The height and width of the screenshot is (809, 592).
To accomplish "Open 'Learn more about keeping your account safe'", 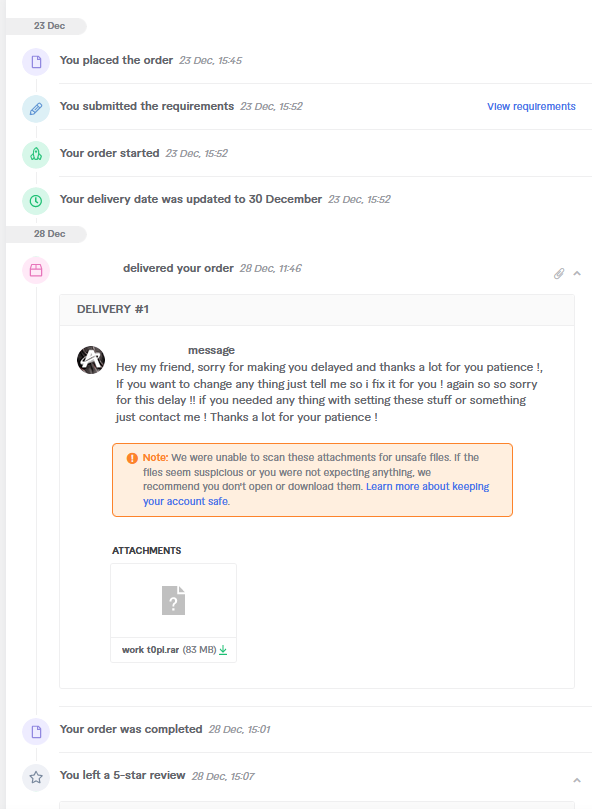I will tap(316, 494).
